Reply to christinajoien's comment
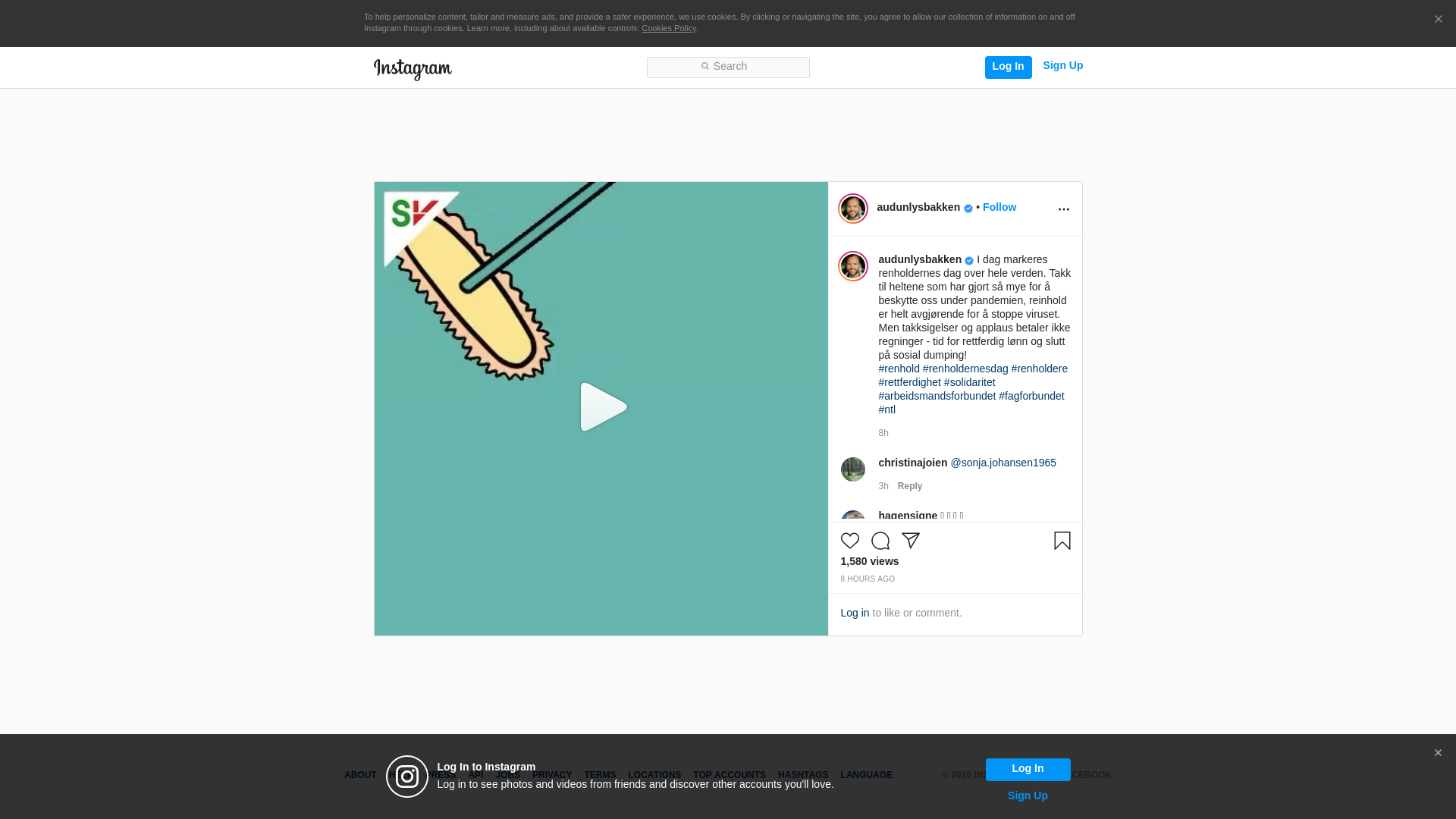Image resolution: width=1456 pixels, height=819 pixels. click(909, 486)
